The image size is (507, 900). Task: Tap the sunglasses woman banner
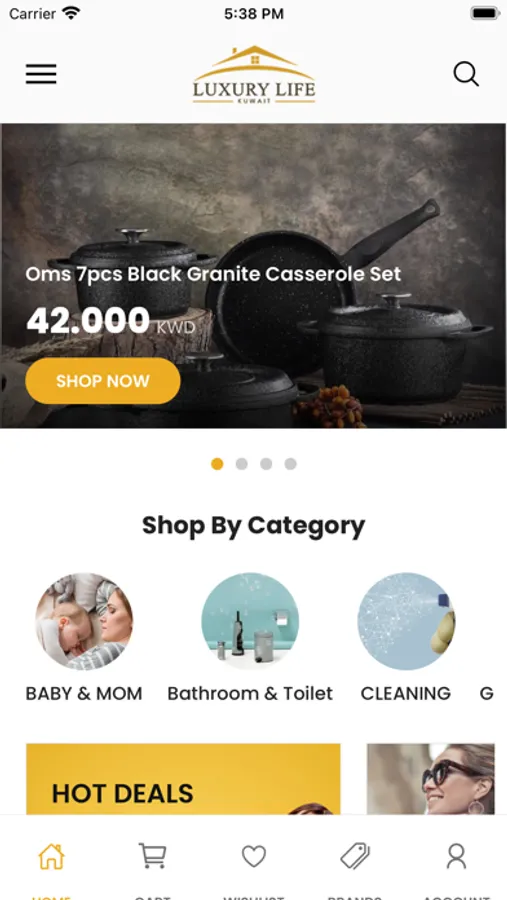[x=431, y=779]
